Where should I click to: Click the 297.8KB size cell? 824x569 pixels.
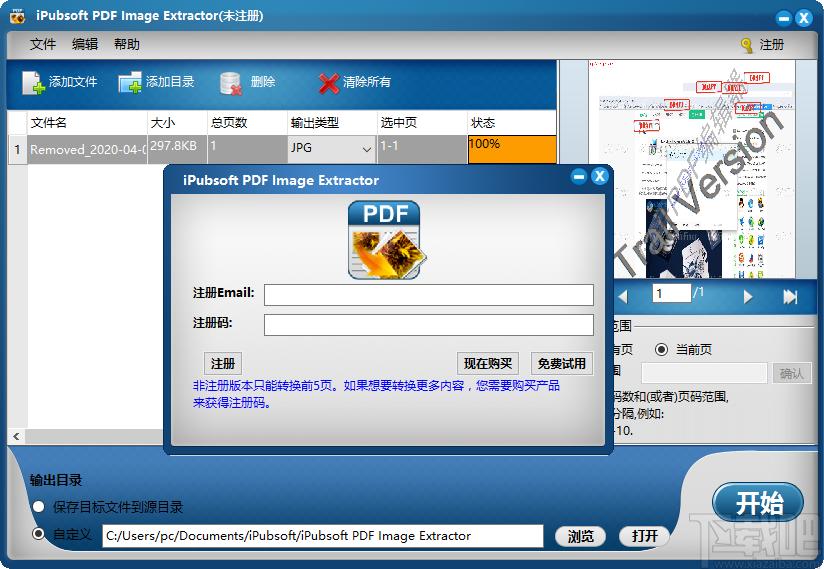tap(178, 149)
